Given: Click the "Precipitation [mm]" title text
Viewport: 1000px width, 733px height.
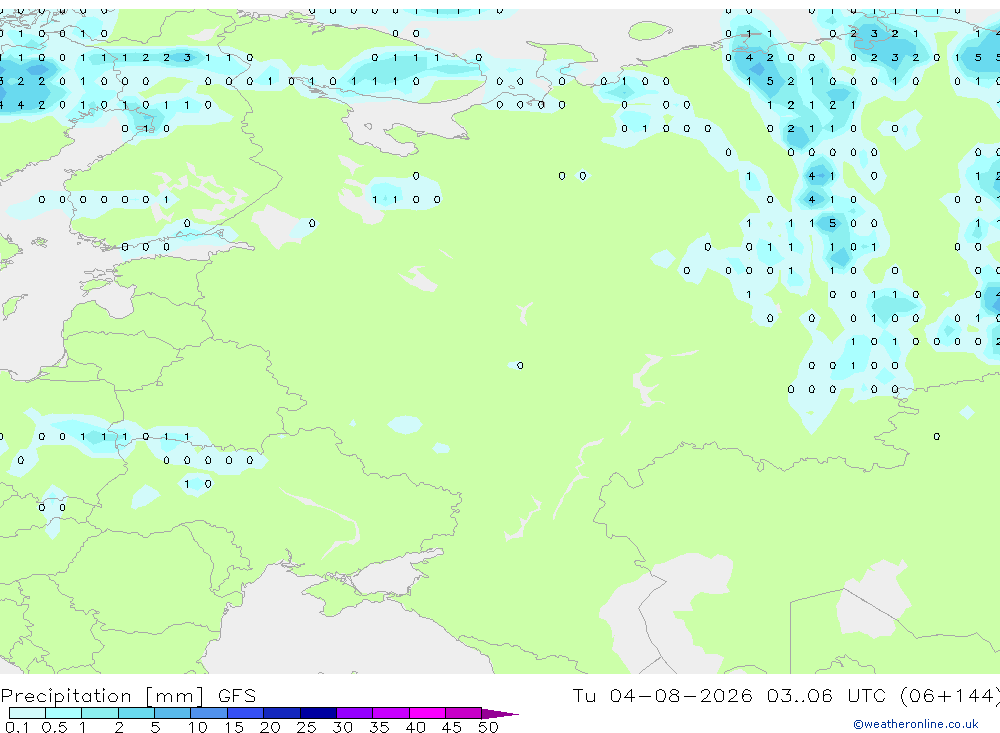Looking at the screenshot, I should [x=102, y=696].
